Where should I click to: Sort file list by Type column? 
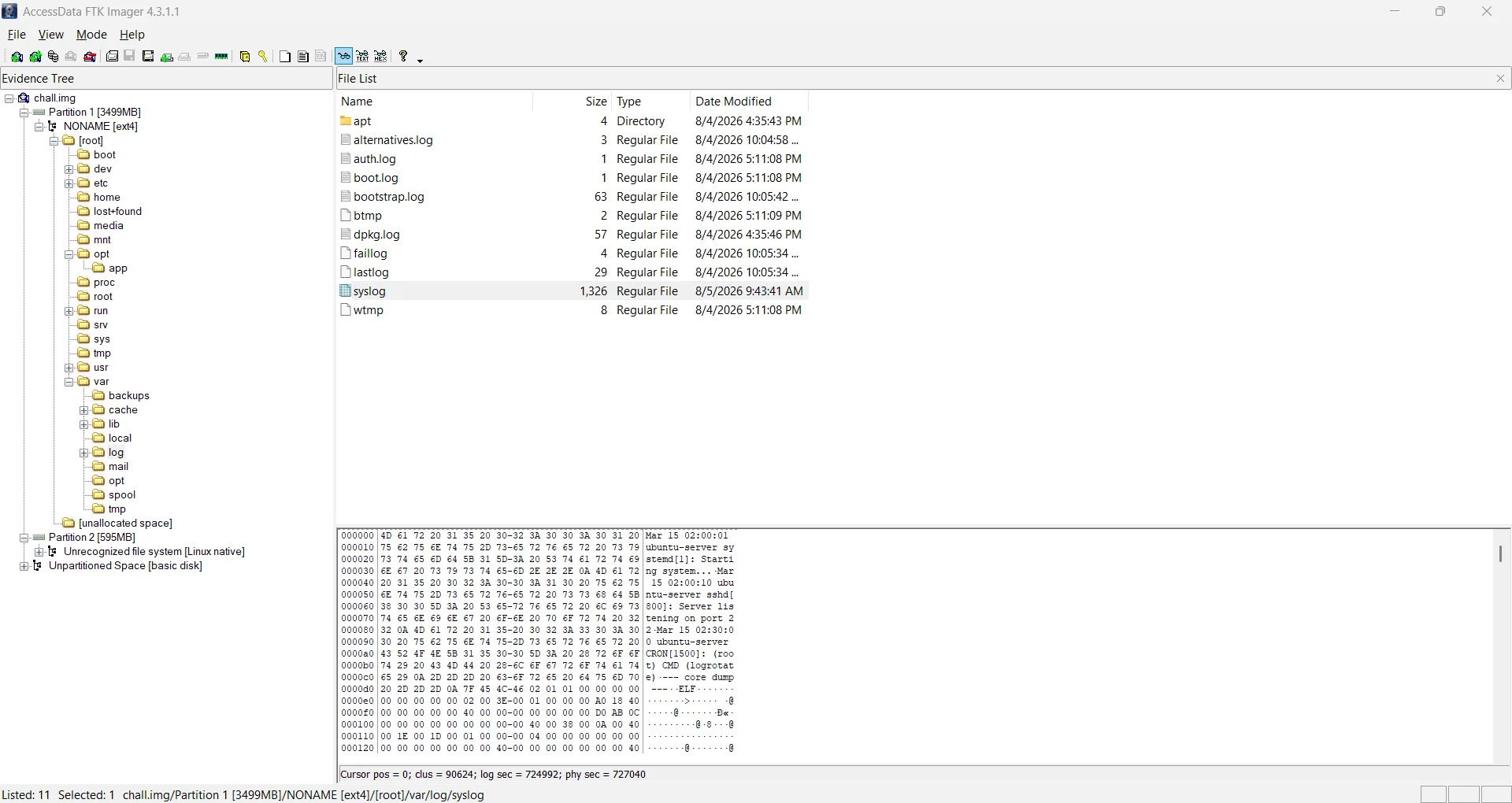pos(651,102)
